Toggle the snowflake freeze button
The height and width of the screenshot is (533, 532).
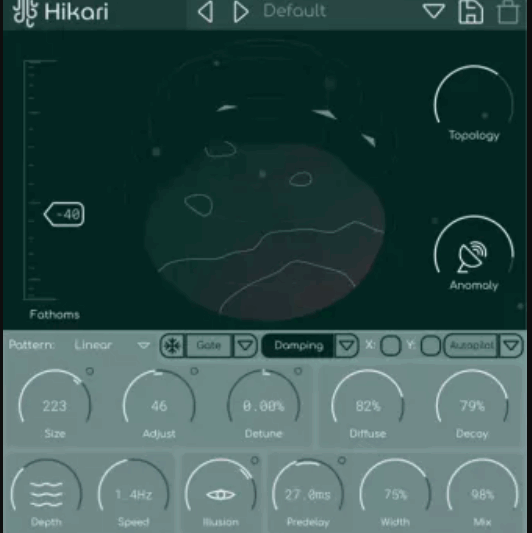173,346
